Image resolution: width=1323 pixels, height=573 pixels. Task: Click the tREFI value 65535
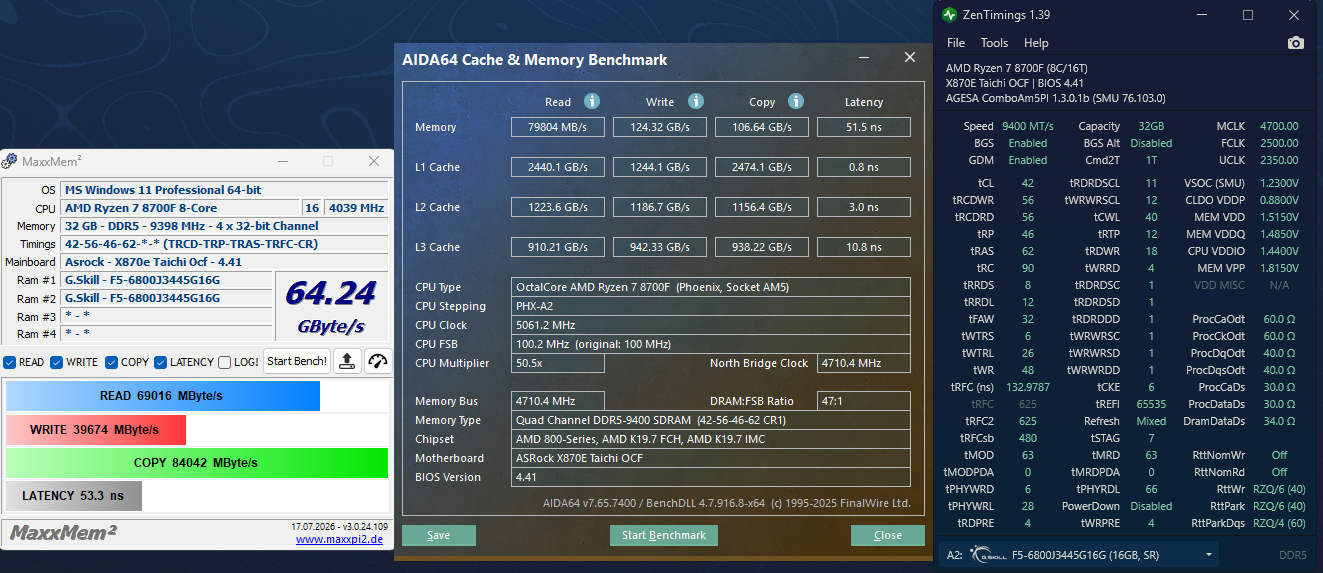coord(1151,404)
